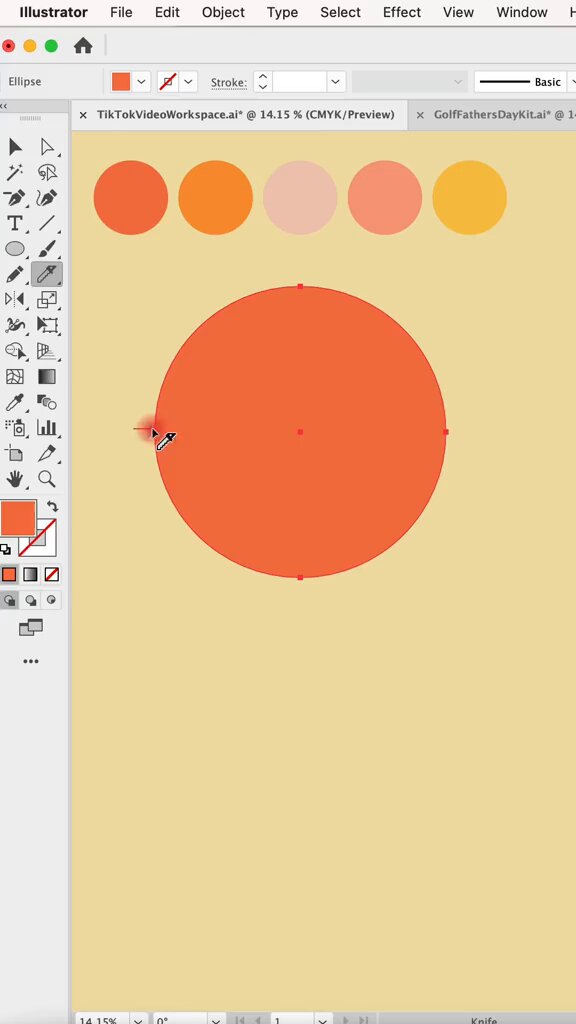Select the Blend tool
Screen dimensions: 576x1024
(46, 402)
